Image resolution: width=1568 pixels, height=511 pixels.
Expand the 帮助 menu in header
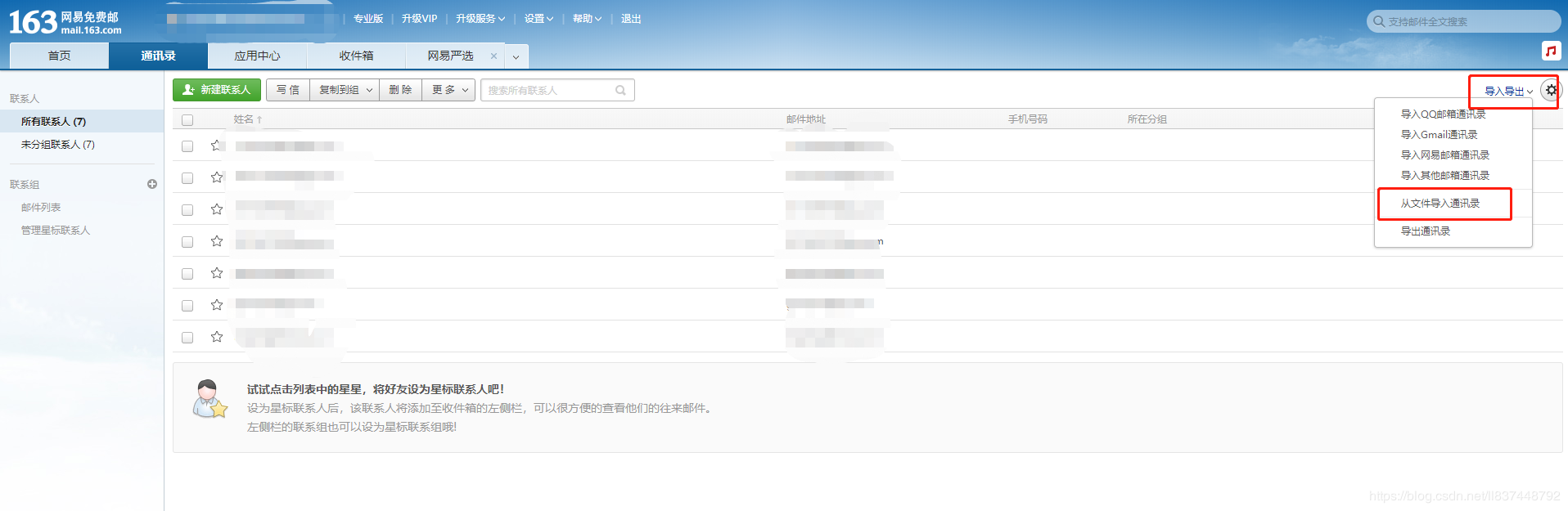(587, 19)
